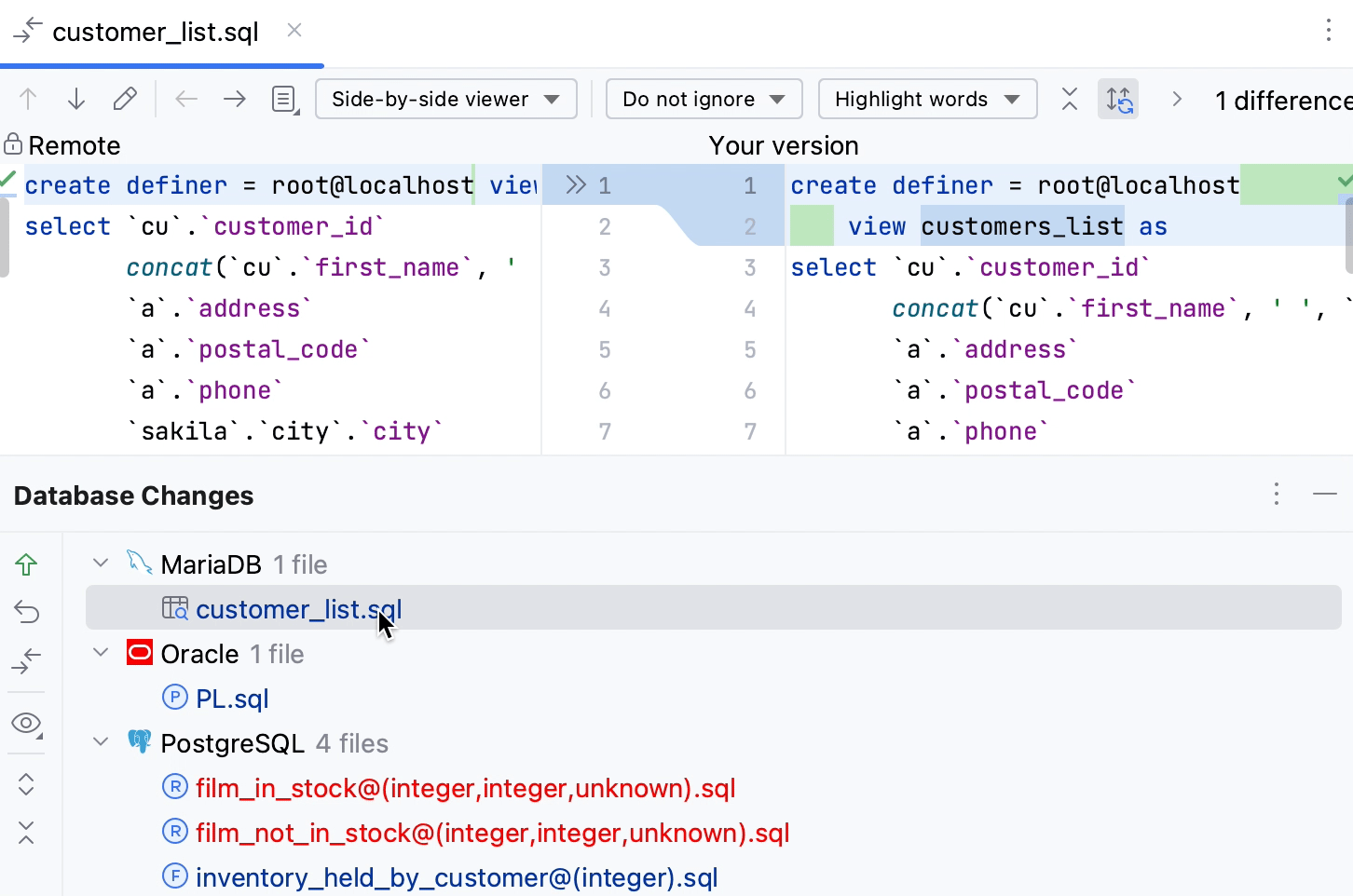Toggle synchronized scrolling in diff toolbar
This screenshot has width=1353, height=896.
click(1118, 99)
